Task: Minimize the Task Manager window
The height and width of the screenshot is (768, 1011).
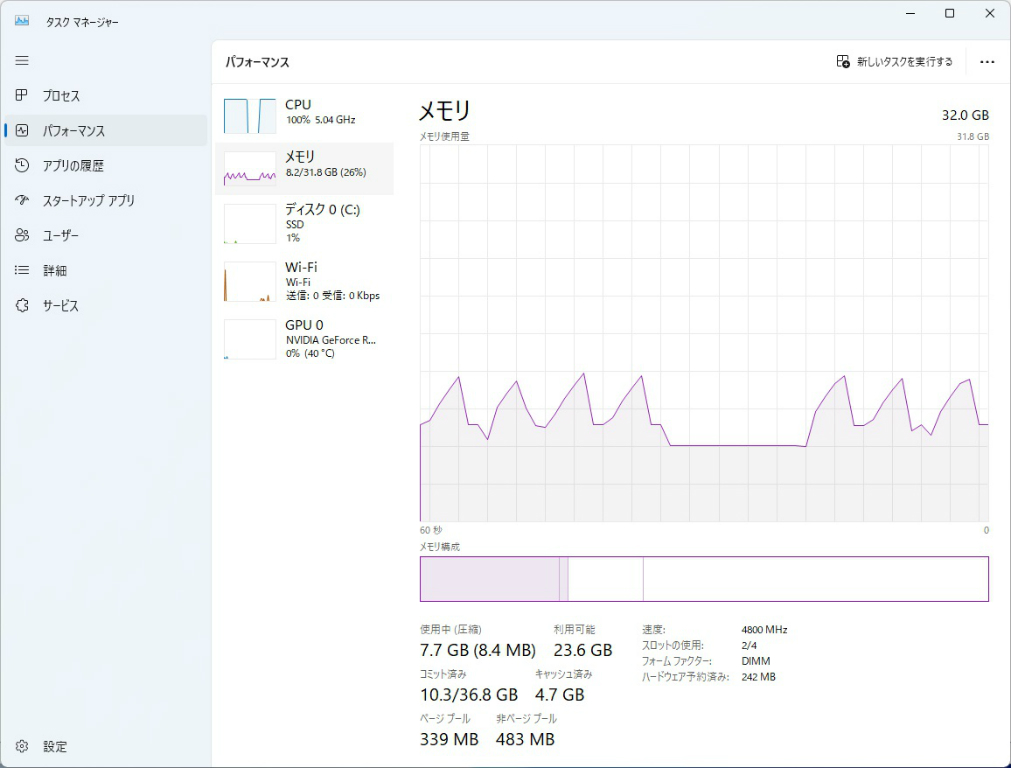Action: pyautogui.click(x=910, y=14)
